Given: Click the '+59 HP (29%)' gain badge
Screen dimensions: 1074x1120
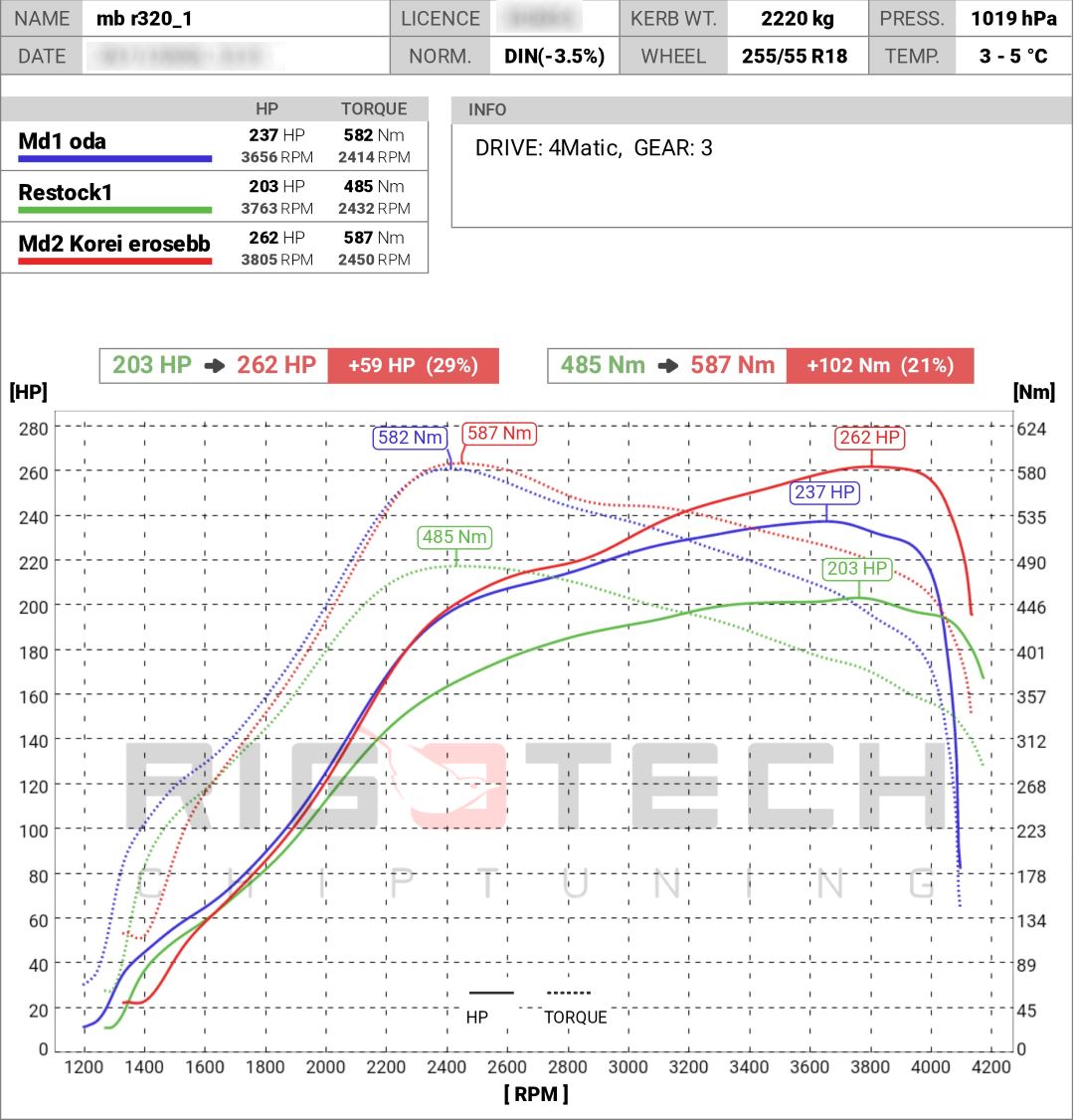Looking at the screenshot, I should click(413, 366).
